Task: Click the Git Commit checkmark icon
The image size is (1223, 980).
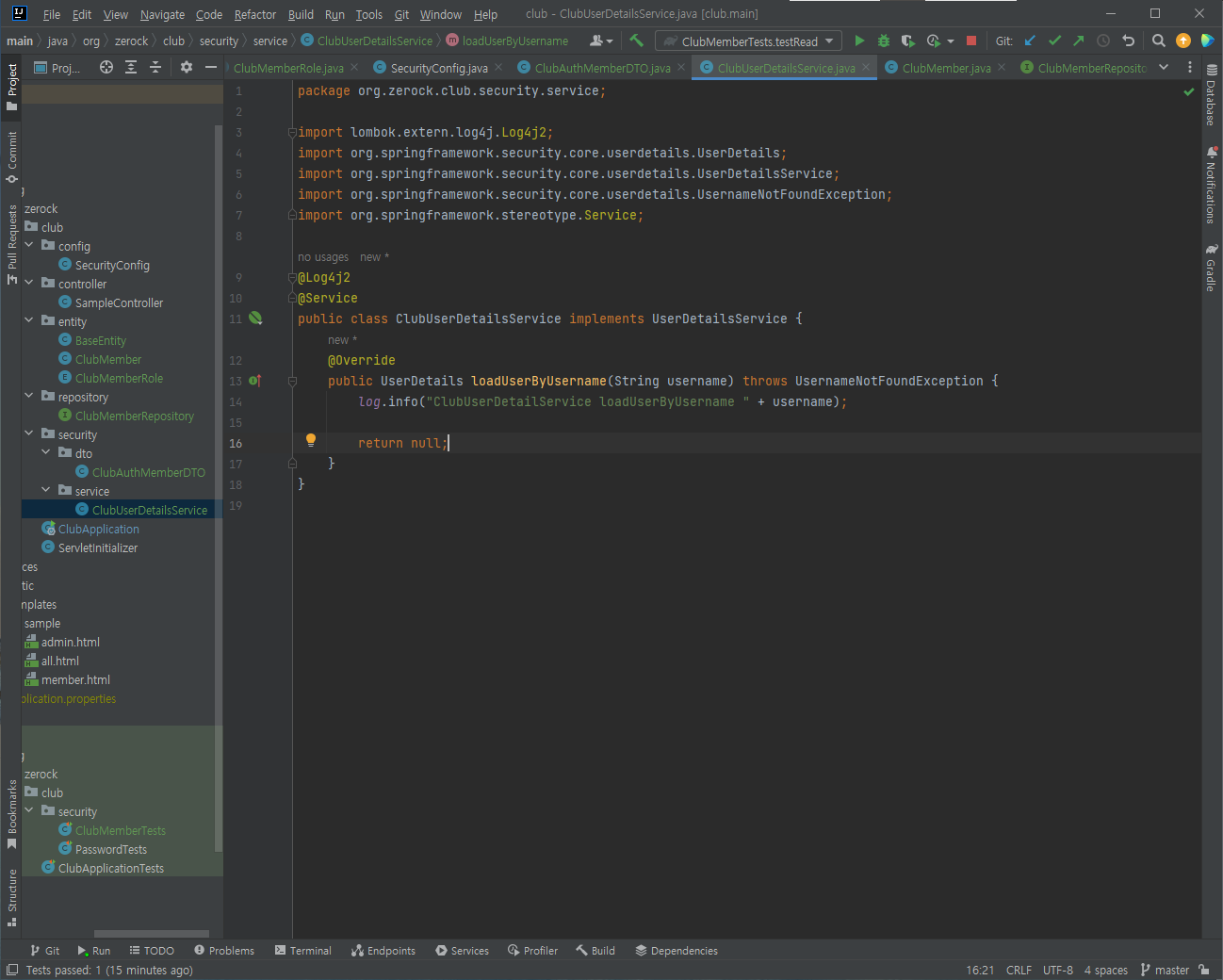Action: pos(1054,41)
